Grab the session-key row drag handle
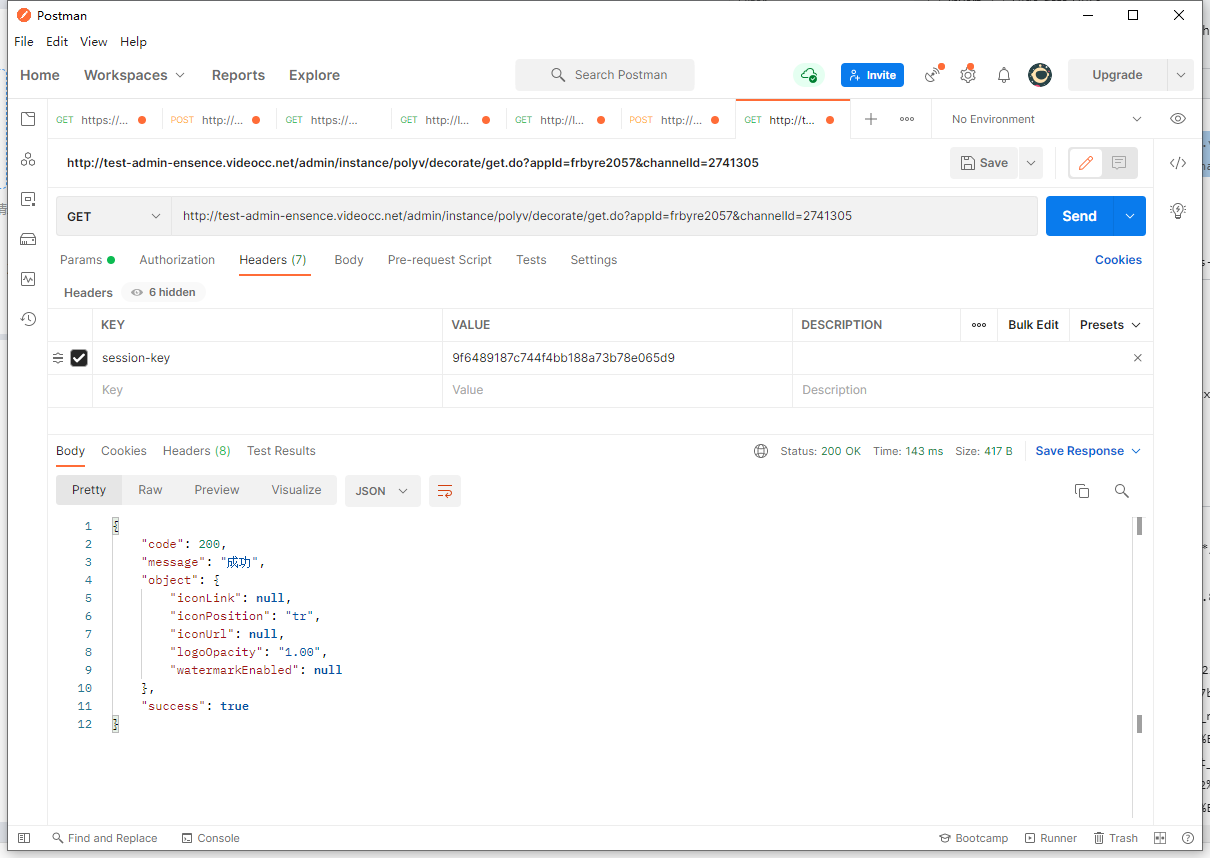 (58, 358)
